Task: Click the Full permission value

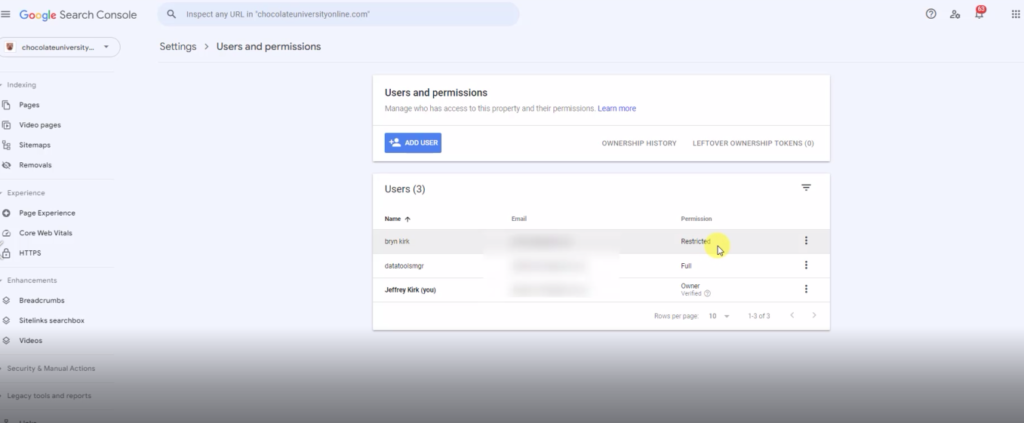Action: point(686,266)
